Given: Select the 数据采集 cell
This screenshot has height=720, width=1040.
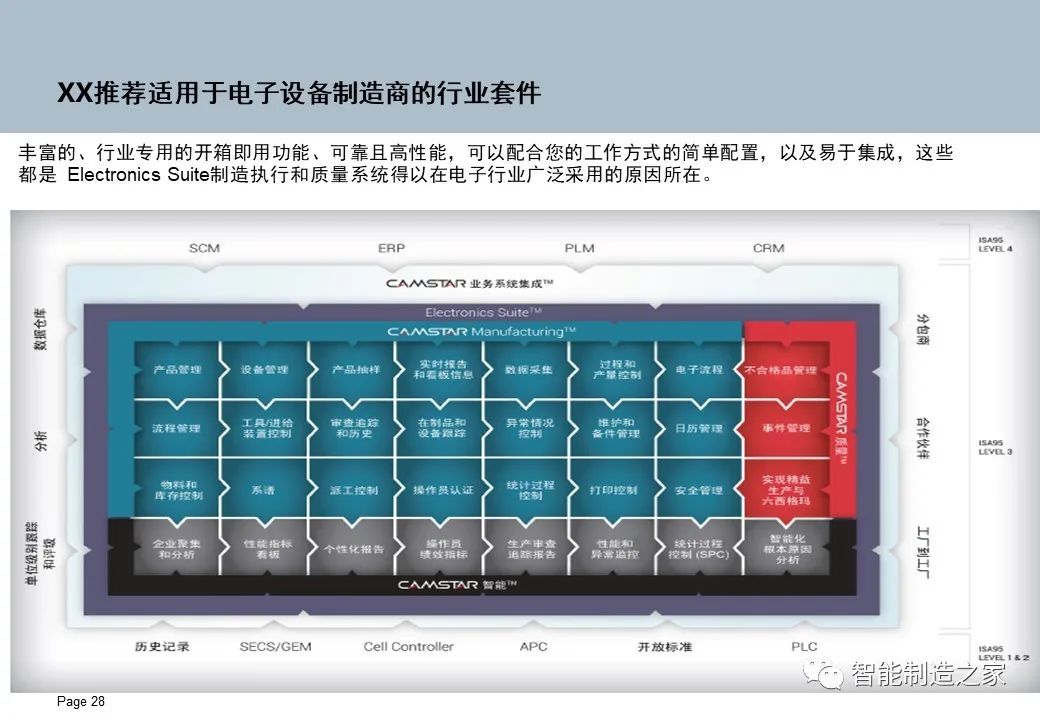Looking at the screenshot, I should (527, 370).
